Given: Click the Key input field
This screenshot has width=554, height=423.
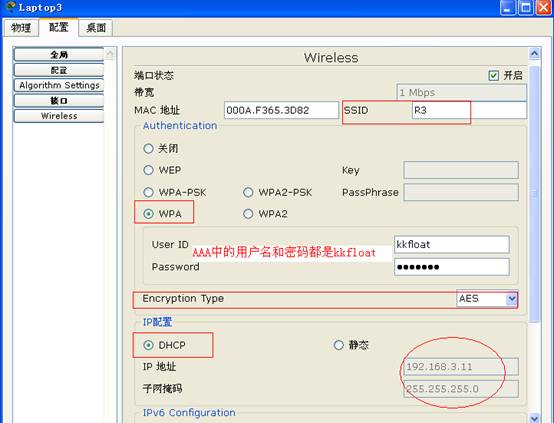Looking at the screenshot, I should click(x=461, y=170).
